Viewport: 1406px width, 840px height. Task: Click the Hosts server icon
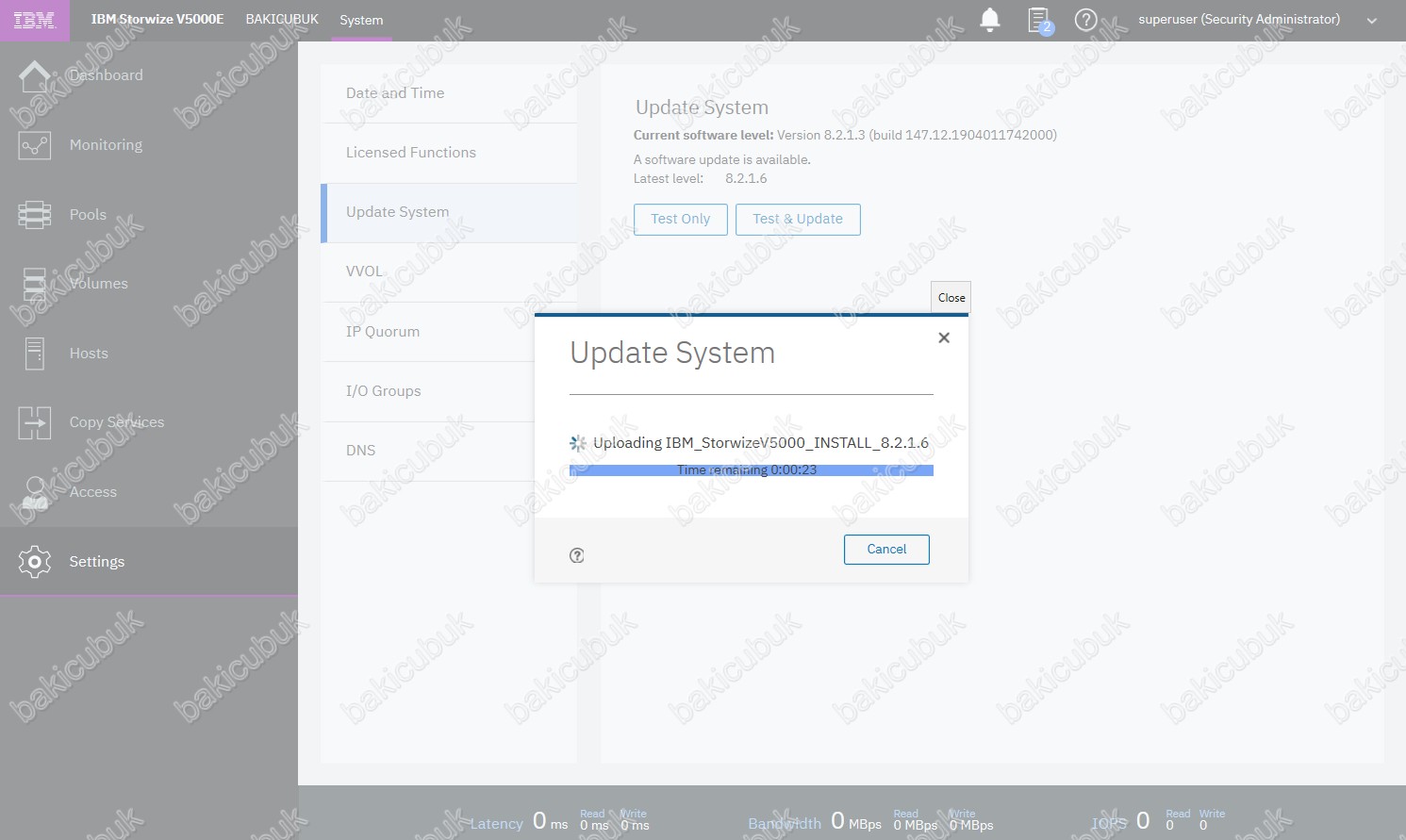pyautogui.click(x=35, y=354)
